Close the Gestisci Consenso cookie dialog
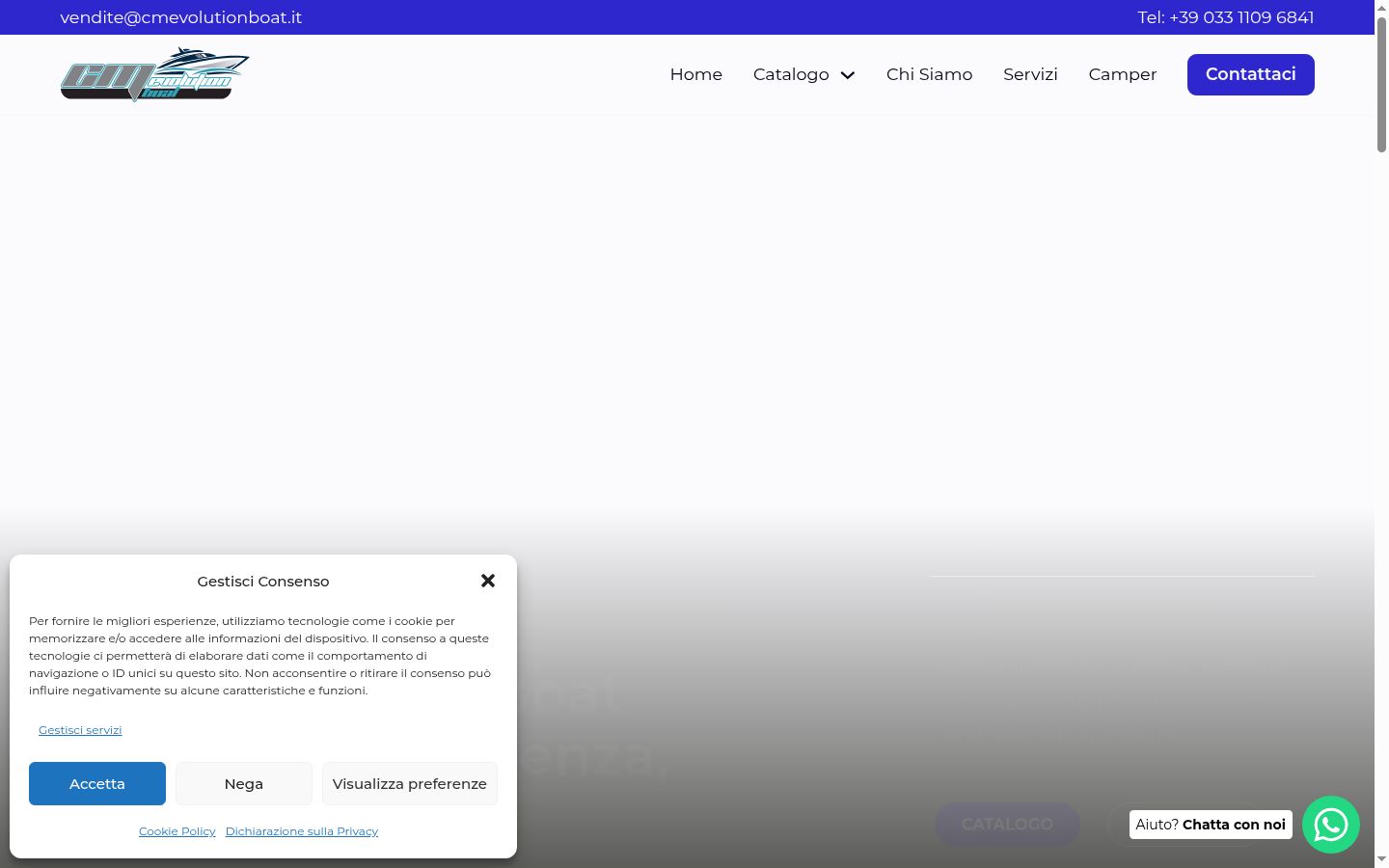The image size is (1389, 868). (488, 581)
